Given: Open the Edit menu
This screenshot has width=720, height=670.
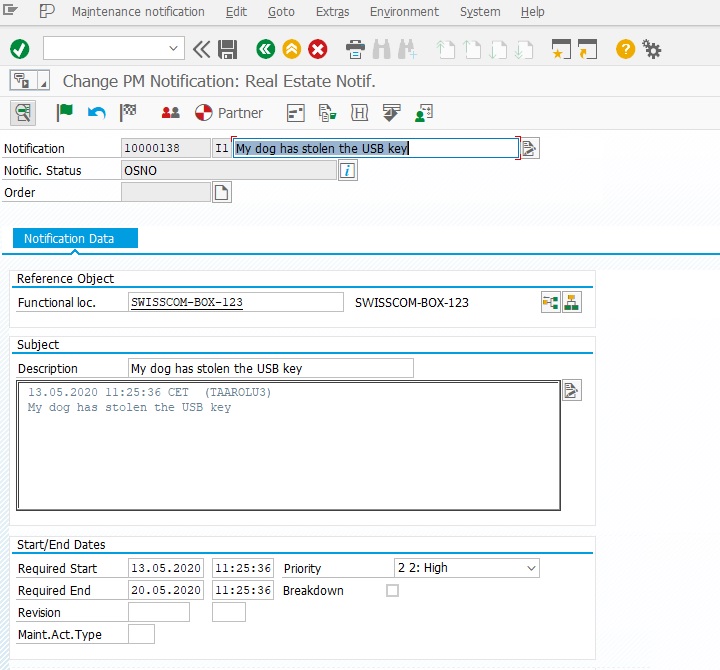Looking at the screenshot, I should (236, 11).
